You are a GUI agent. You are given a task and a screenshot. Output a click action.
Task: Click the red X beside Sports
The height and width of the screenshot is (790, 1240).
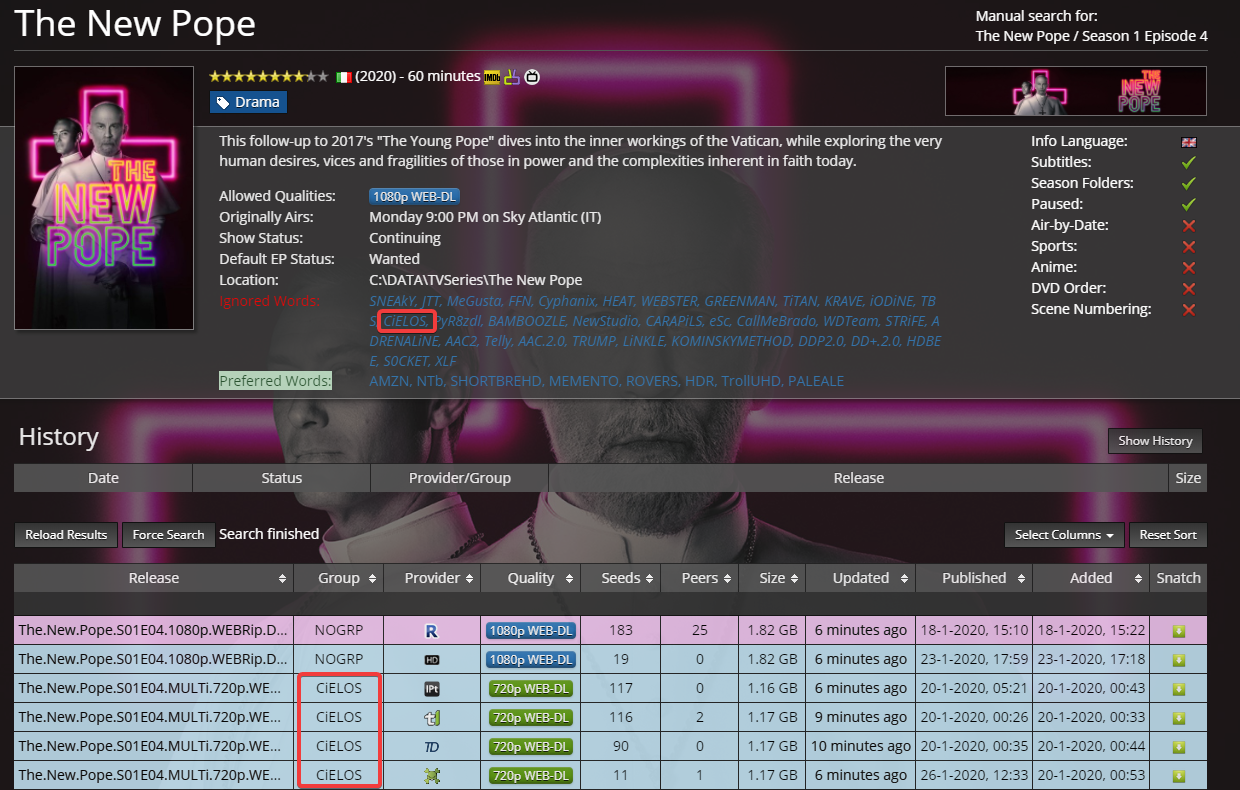tap(1189, 247)
